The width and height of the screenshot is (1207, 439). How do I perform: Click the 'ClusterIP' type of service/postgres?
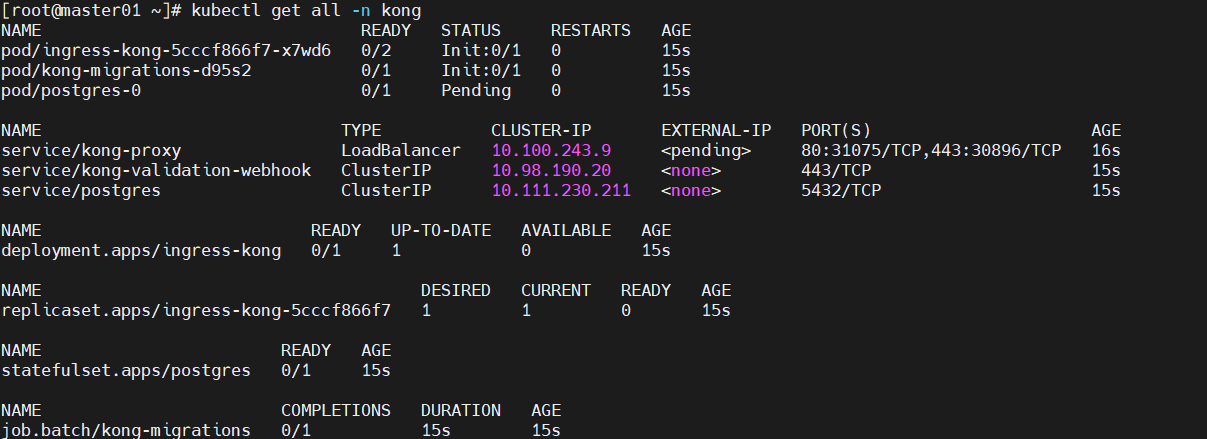click(386, 190)
